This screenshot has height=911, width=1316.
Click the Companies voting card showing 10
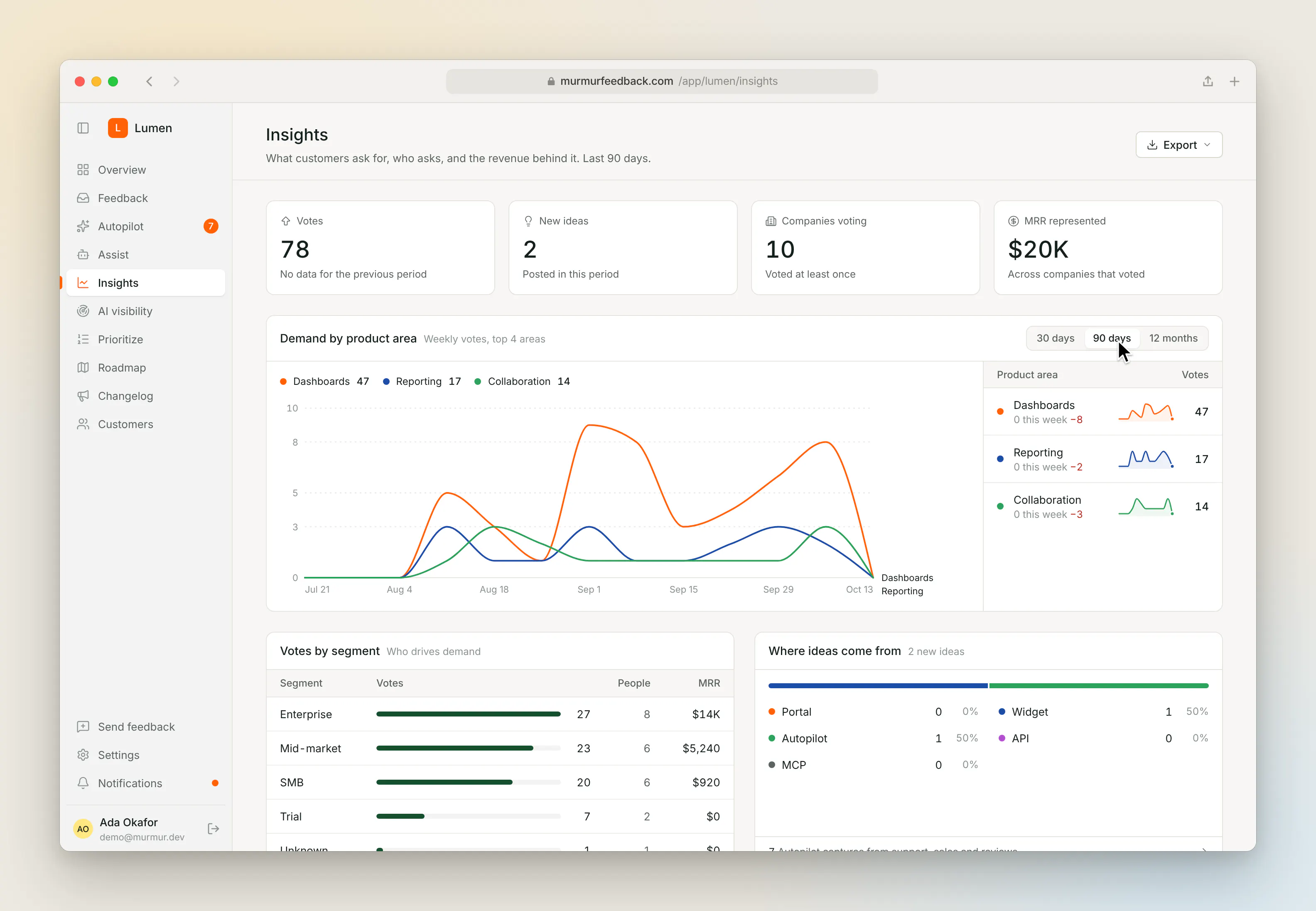pos(865,248)
